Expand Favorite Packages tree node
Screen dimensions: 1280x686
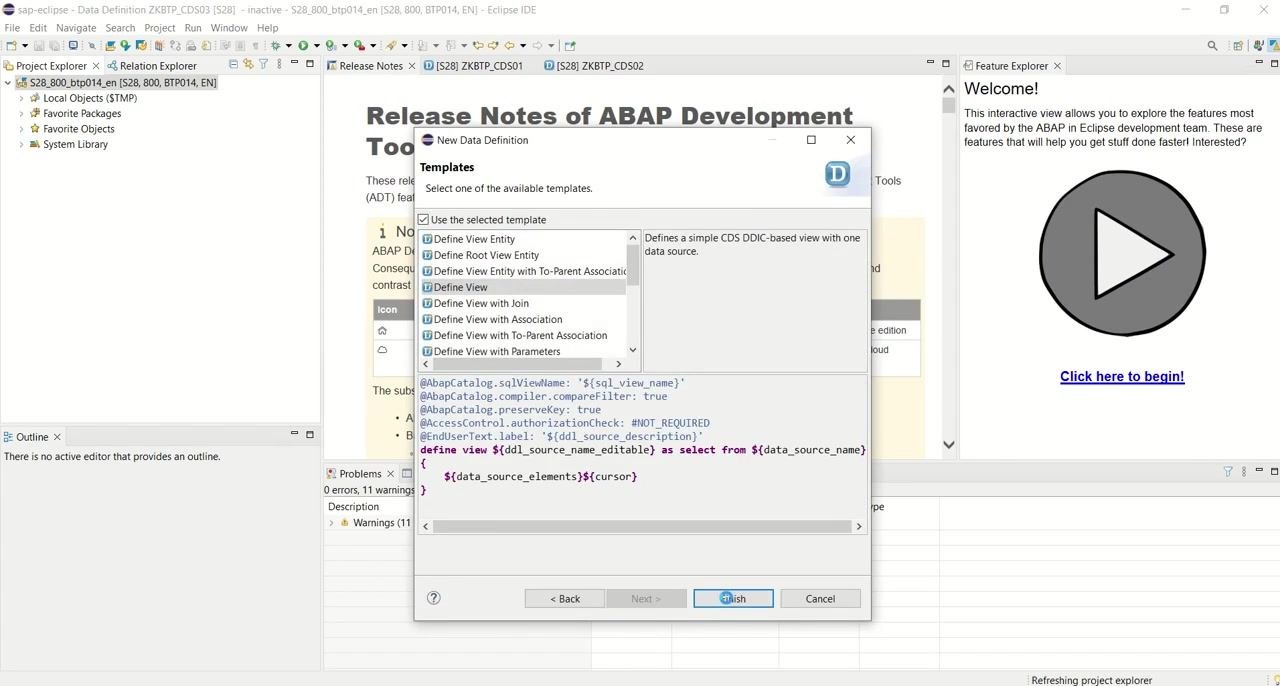click(x=22, y=114)
